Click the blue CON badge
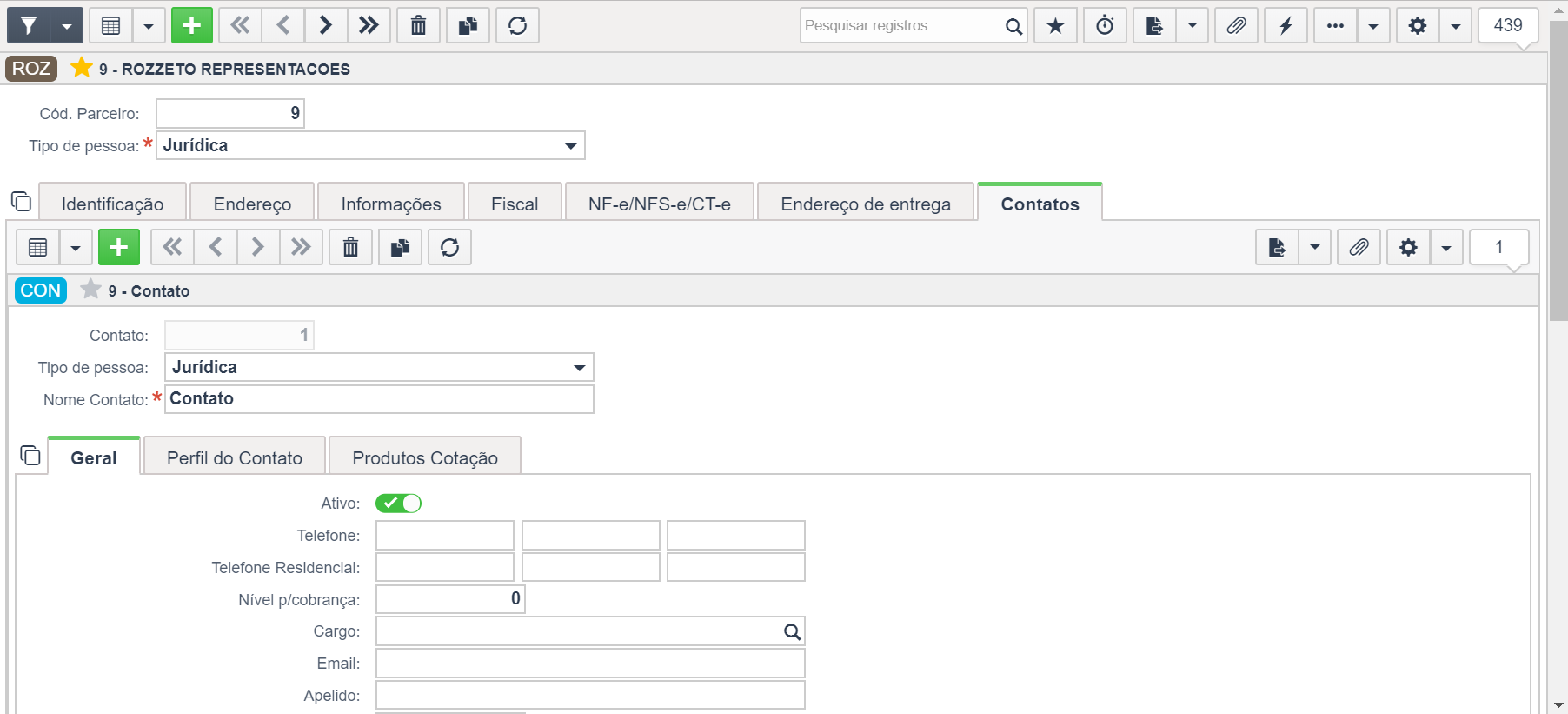Screen dimensions: 1568x714 (41, 290)
